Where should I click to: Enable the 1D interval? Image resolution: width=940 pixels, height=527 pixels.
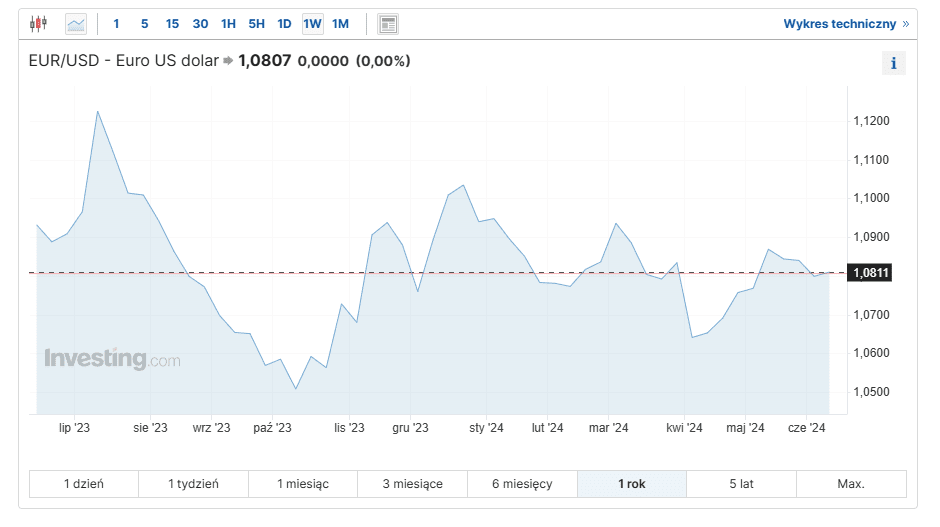click(x=284, y=23)
